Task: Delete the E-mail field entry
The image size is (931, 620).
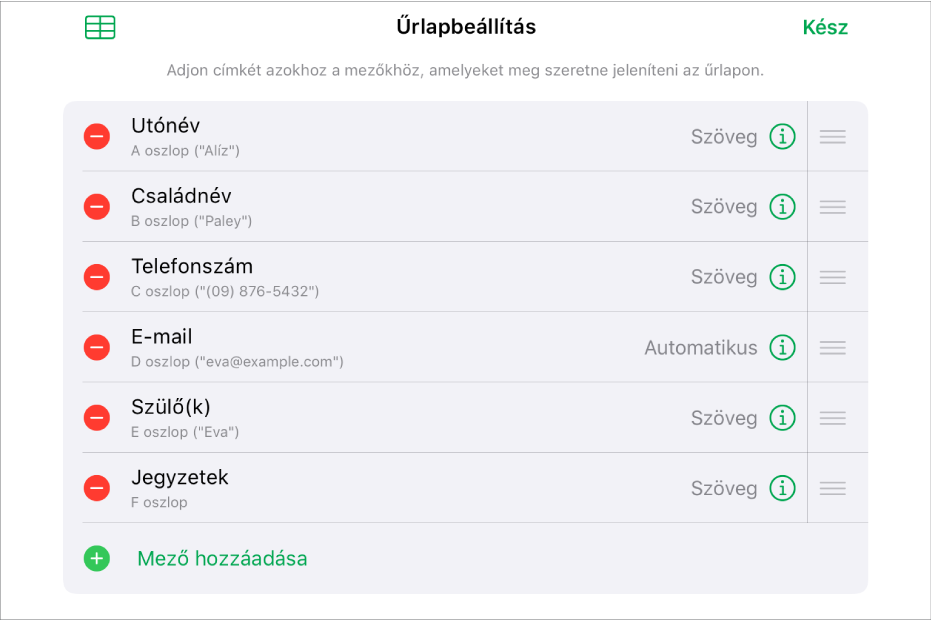Action: click(x=96, y=347)
